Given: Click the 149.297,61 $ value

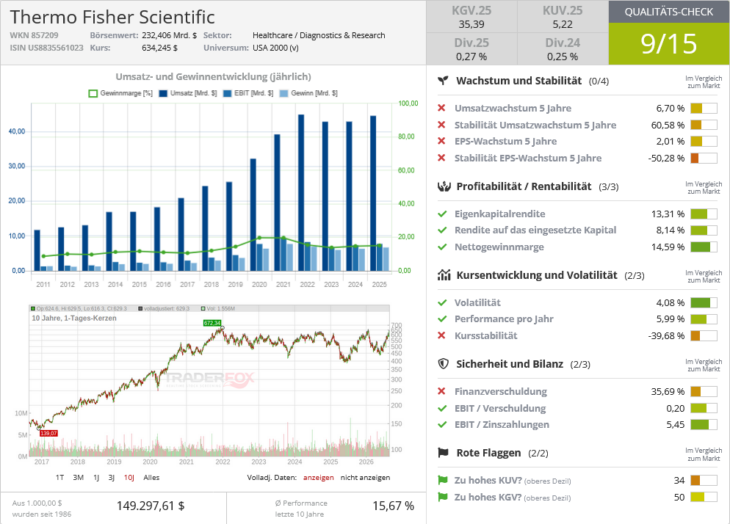Looking at the screenshot, I should click(x=150, y=506).
